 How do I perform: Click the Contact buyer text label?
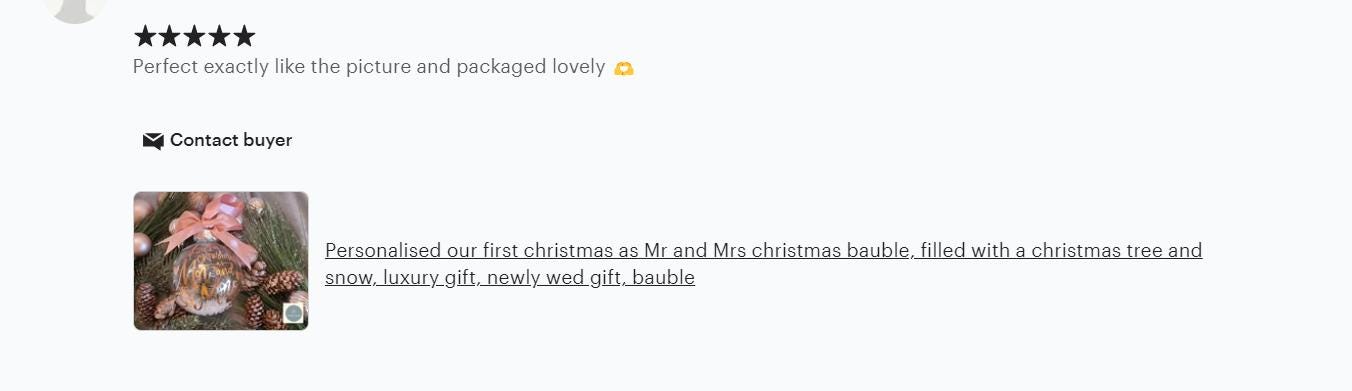[x=231, y=140]
